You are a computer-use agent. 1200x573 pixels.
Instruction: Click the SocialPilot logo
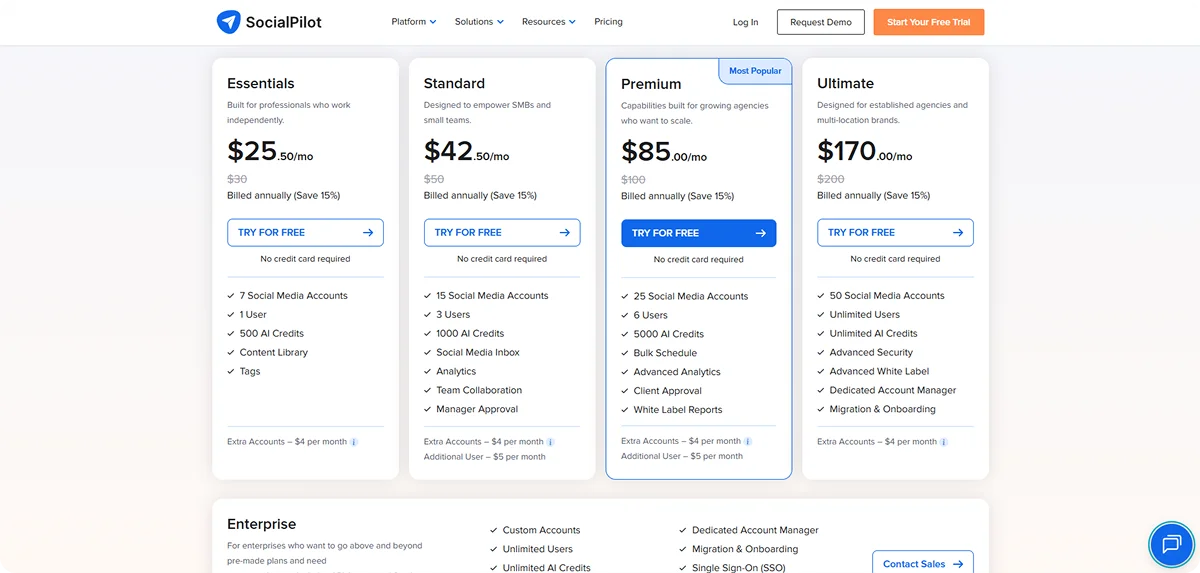tap(269, 22)
